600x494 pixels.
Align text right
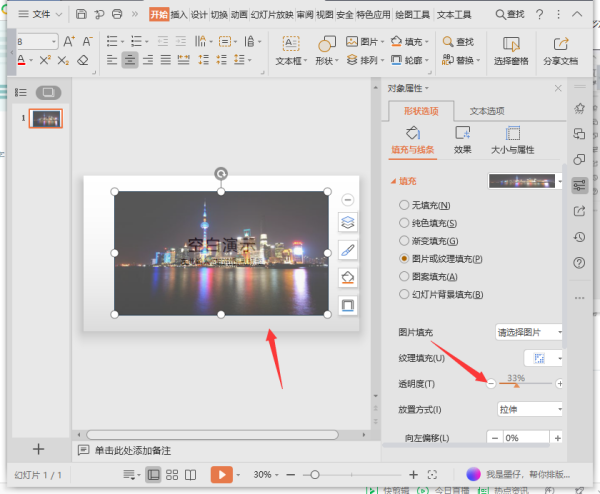coord(148,60)
